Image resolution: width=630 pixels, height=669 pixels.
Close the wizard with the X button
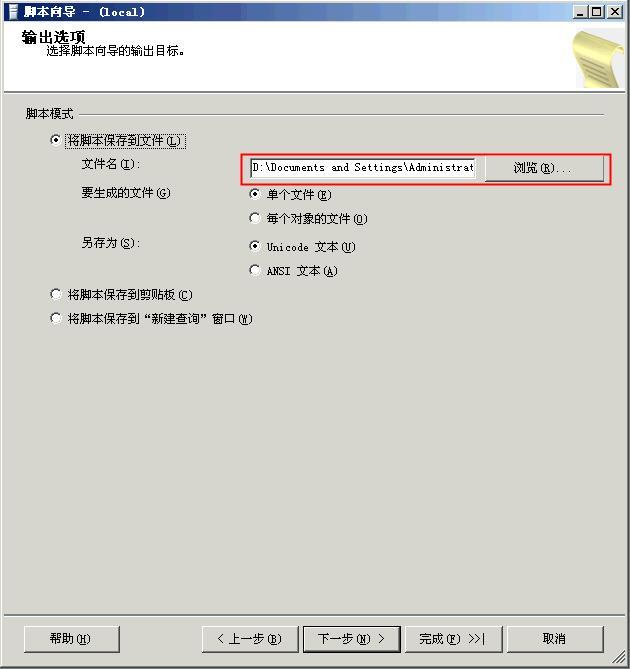coord(614,12)
